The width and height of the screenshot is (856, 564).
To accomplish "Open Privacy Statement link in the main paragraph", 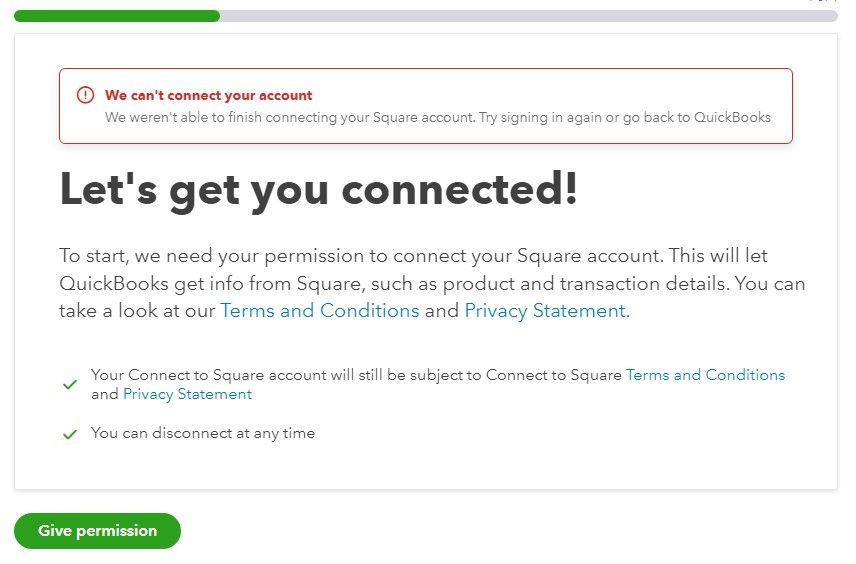I will [546, 311].
